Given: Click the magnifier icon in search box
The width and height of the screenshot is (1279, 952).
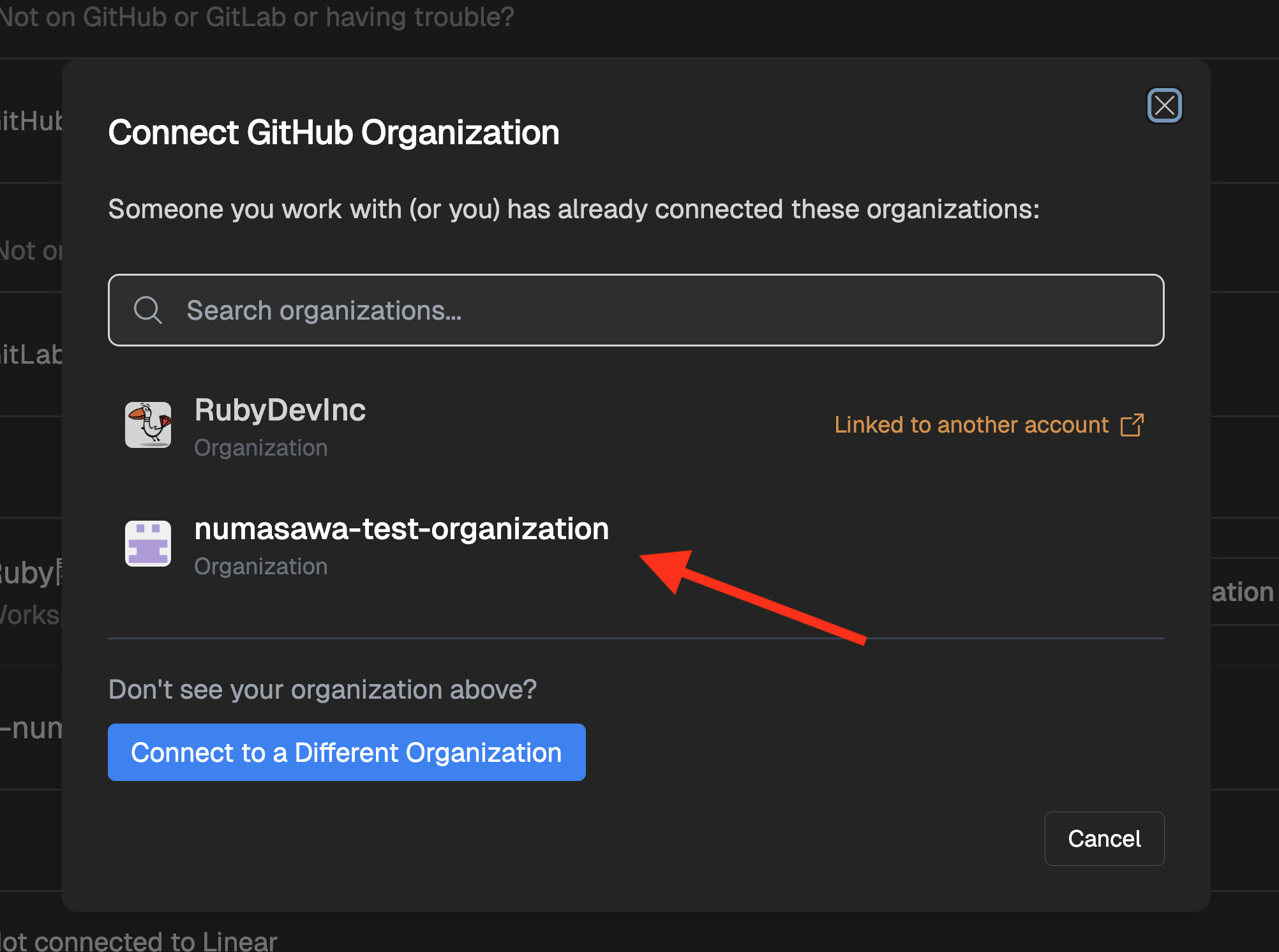Looking at the screenshot, I should click(x=147, y=311).
